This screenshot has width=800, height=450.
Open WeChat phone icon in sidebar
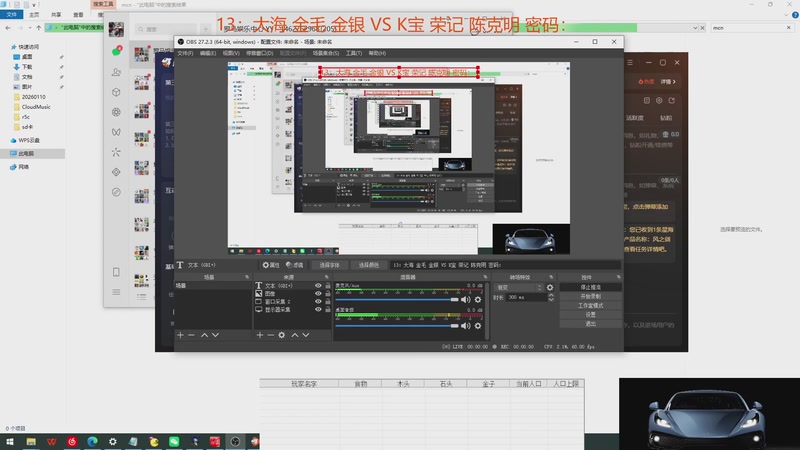tap(116, 272)
